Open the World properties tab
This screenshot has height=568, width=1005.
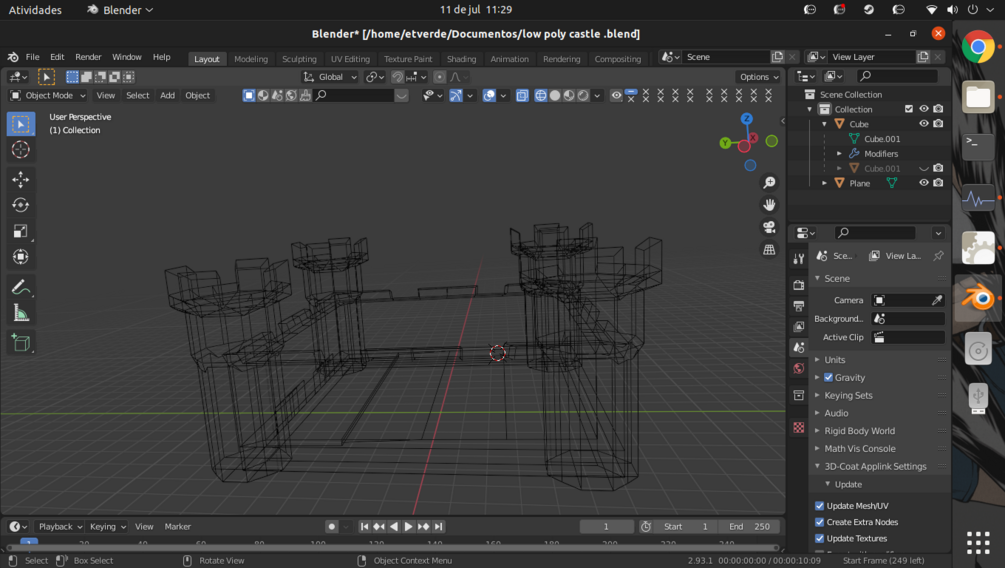pos(799,369)
